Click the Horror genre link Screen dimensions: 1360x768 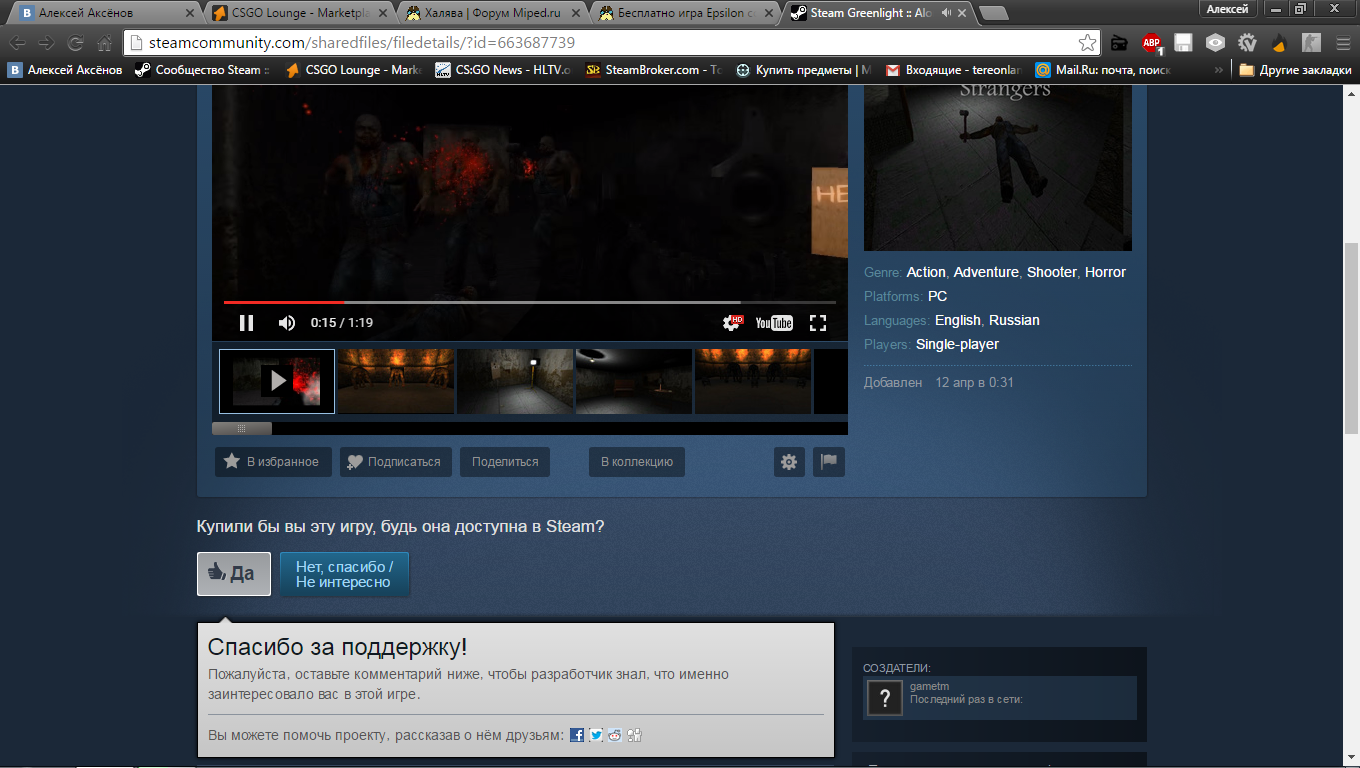coord(1105,272)
